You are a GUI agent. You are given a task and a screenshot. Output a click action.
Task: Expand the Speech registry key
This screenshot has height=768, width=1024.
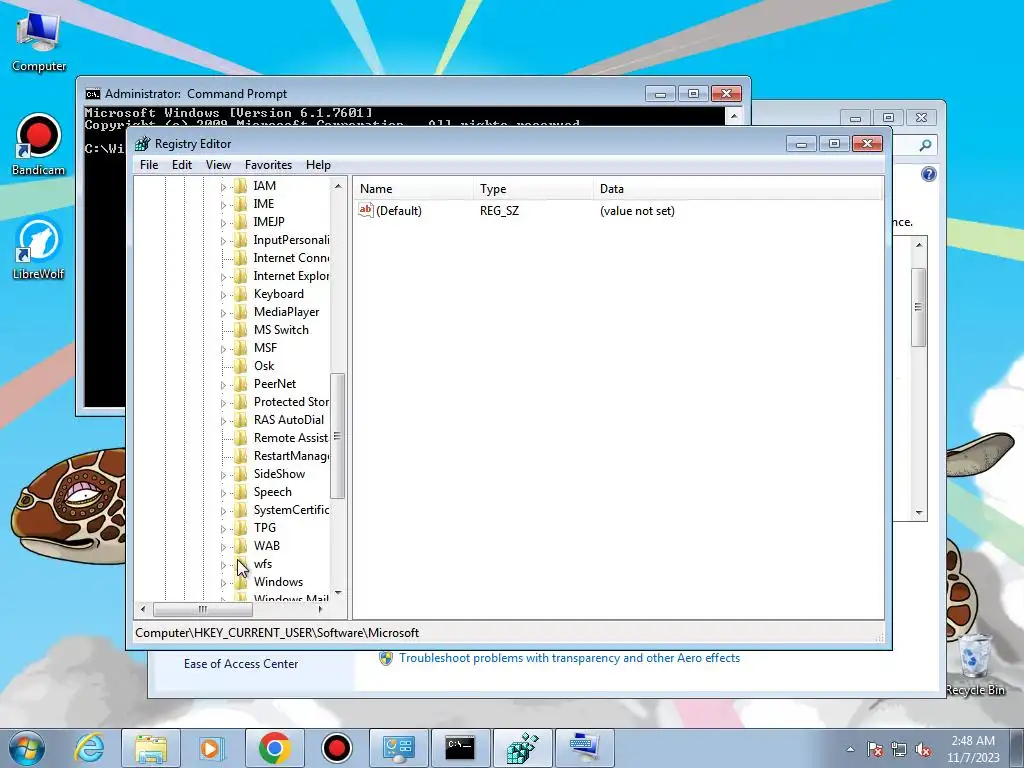click(x=223, y=492)
